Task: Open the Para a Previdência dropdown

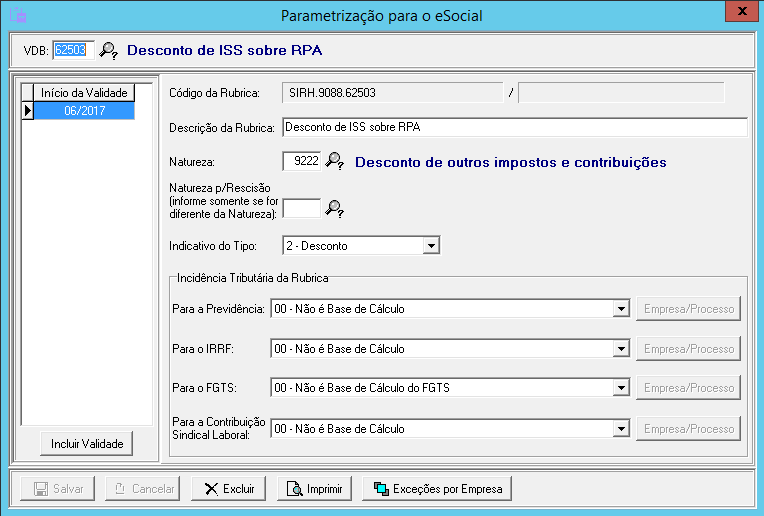Action: click(620, 309)
